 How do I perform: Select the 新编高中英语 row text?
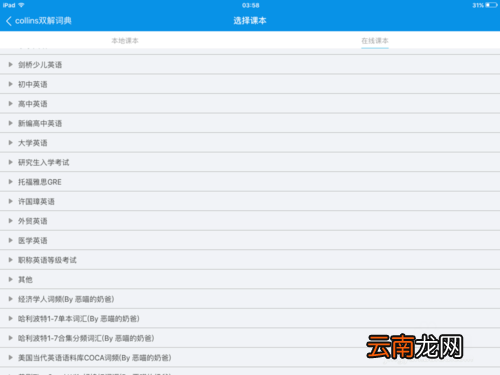click(x=40, y=123)
